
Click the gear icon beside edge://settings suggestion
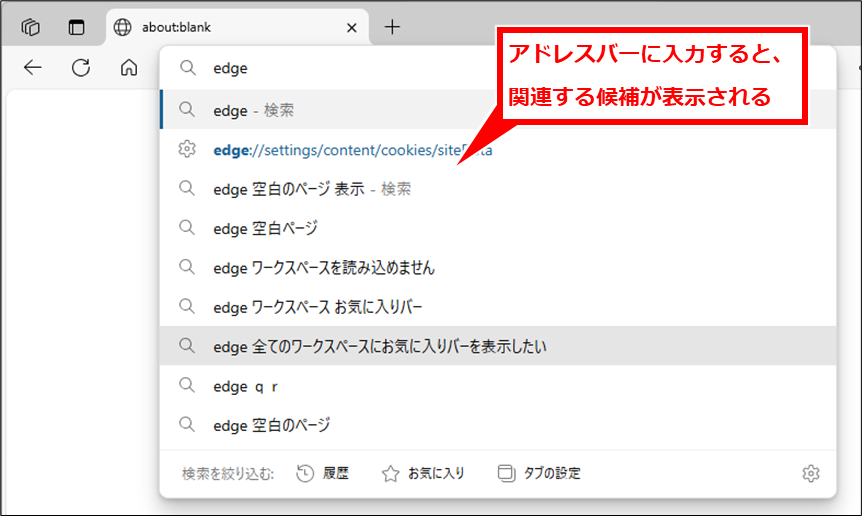(187, 149)
